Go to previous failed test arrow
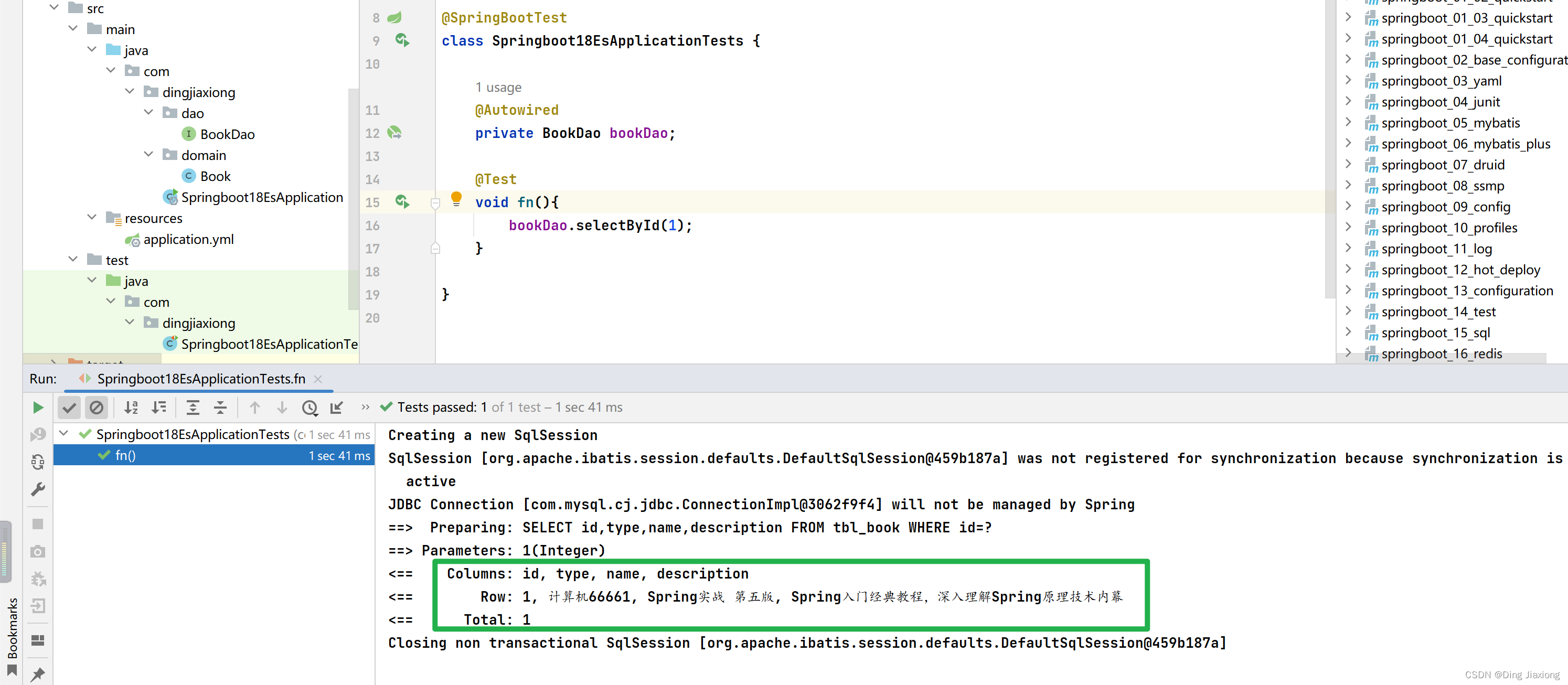Viewport: 1568px width, 685px height. [x=254, y=408]
